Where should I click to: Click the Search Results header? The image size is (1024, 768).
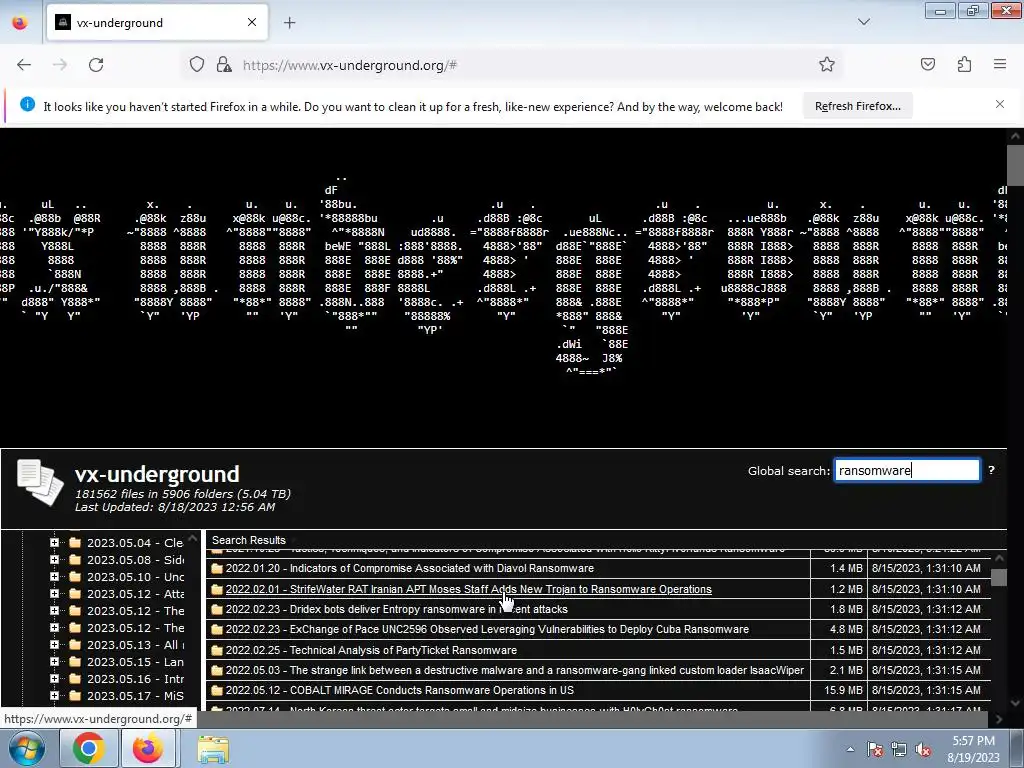coord(249,540)
